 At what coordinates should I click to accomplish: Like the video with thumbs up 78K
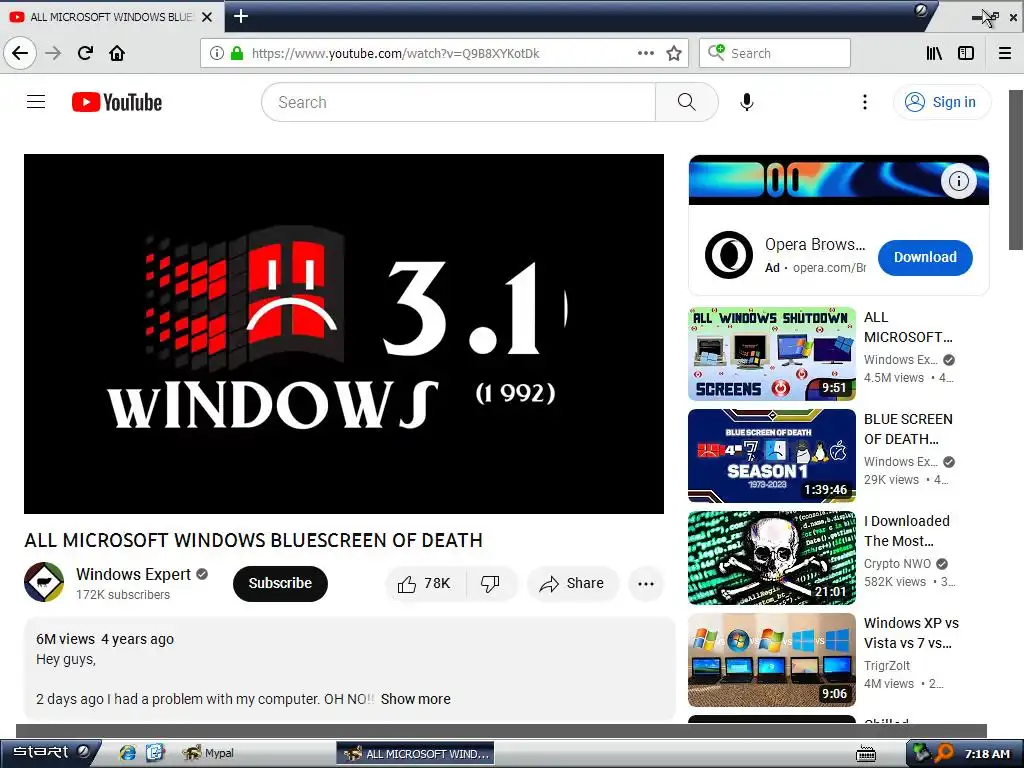pos(425,583)
